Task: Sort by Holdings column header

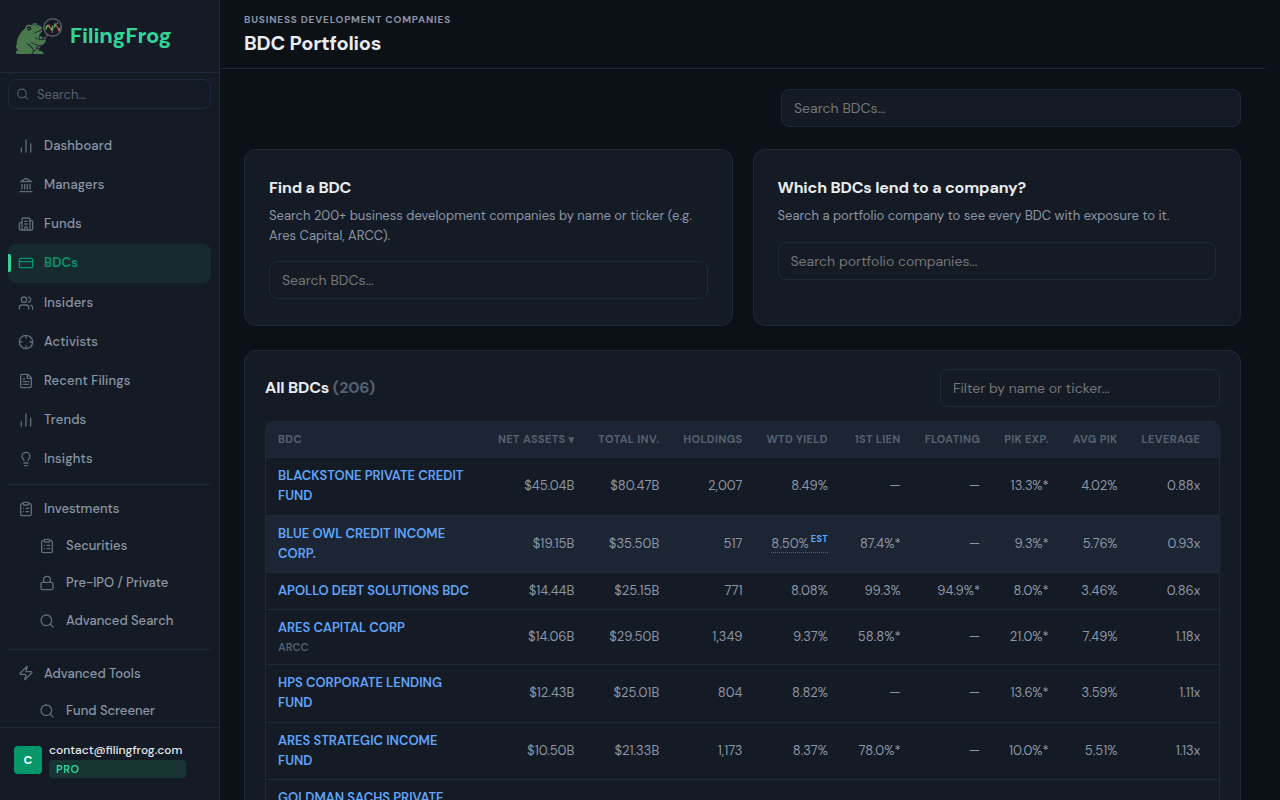Action: pyautogui.click(x=712, y=439)
